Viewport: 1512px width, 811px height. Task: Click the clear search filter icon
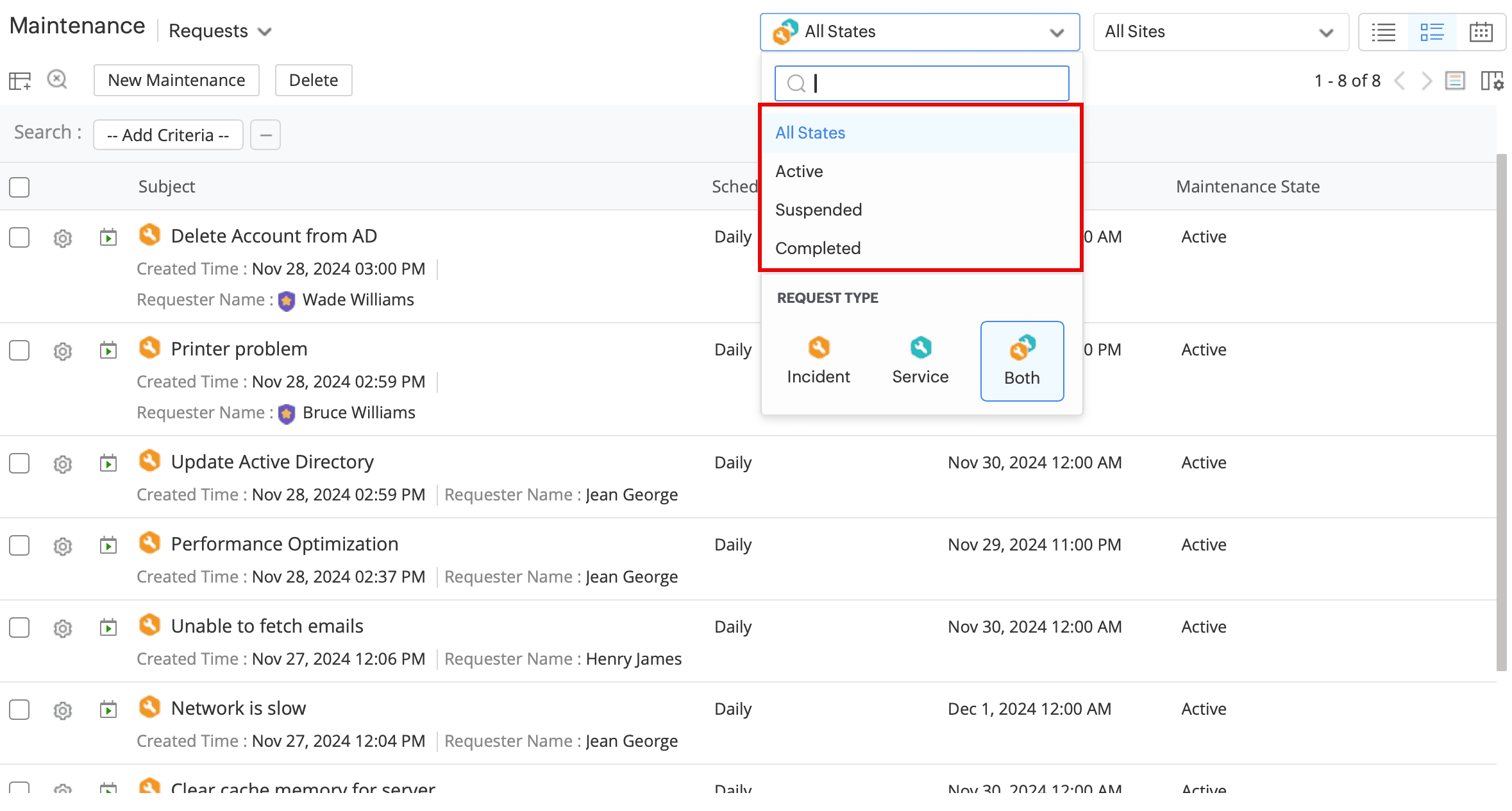(x=57, y=80)
